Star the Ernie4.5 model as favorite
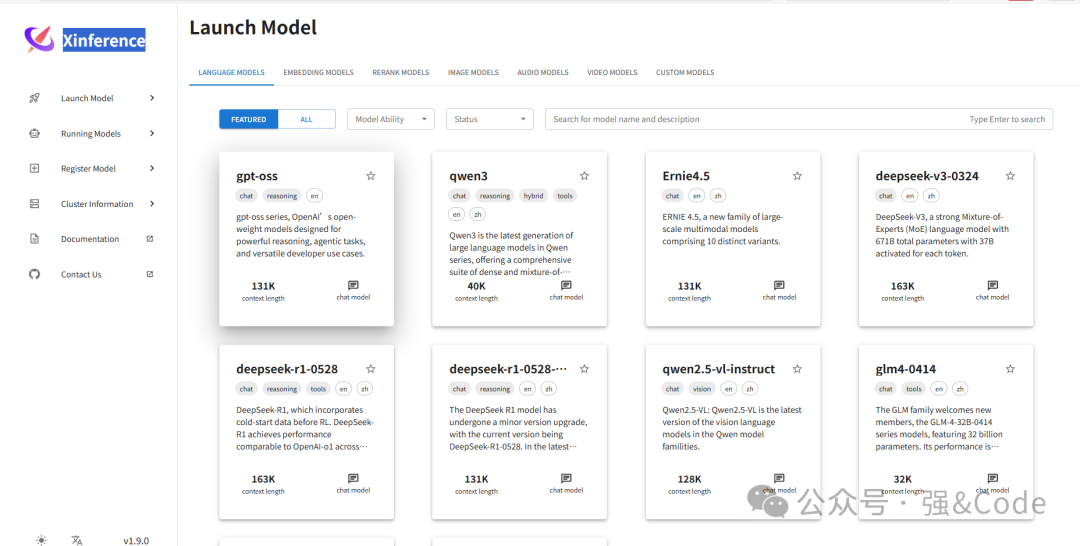Viewport: 1080px width, 546px height. click(797, 176)
